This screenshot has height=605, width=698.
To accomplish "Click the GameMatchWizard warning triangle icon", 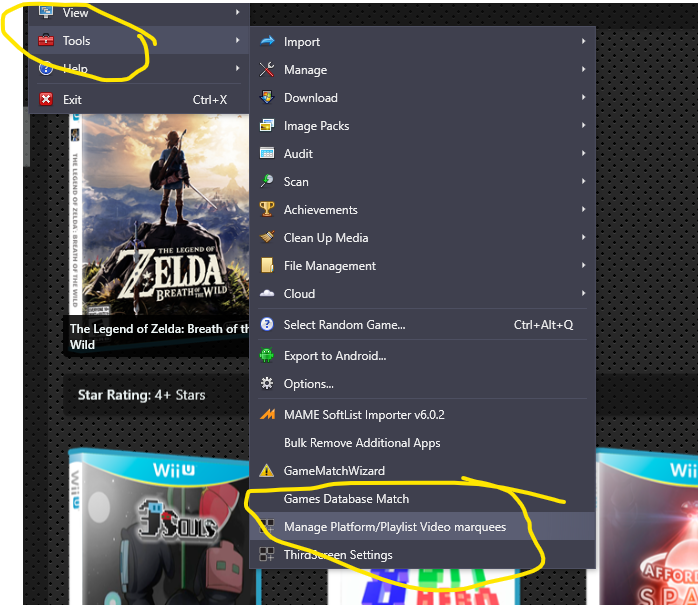I will pos(267,471).
